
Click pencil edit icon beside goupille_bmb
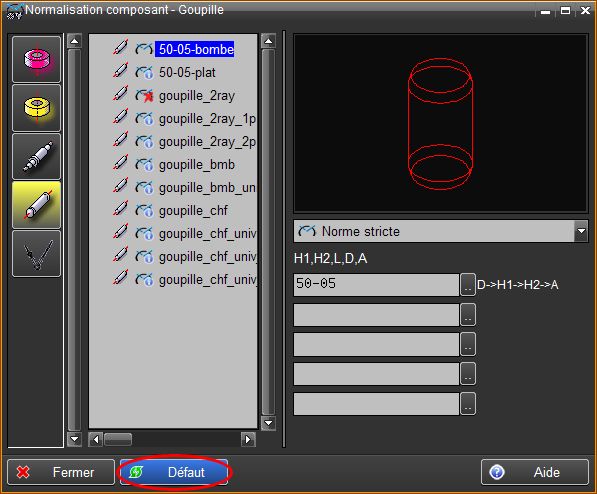click(120, 163)
